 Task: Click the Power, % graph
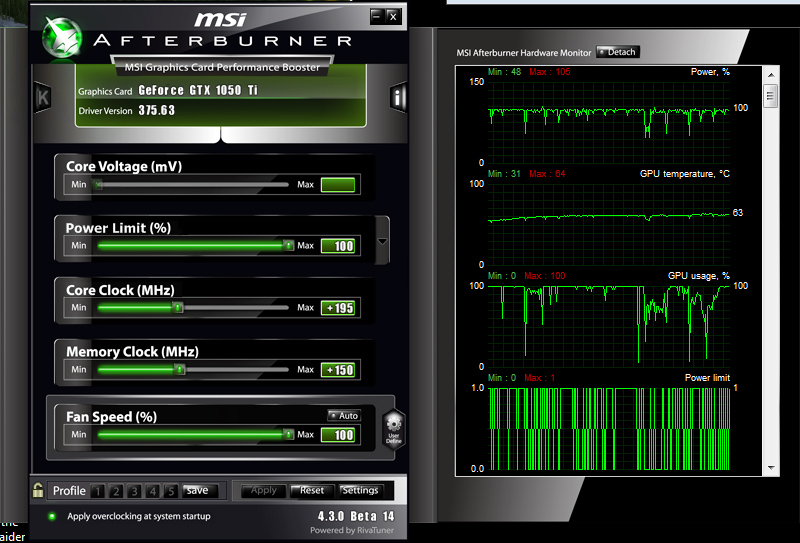pyautogui.click(x=609, y=122)
